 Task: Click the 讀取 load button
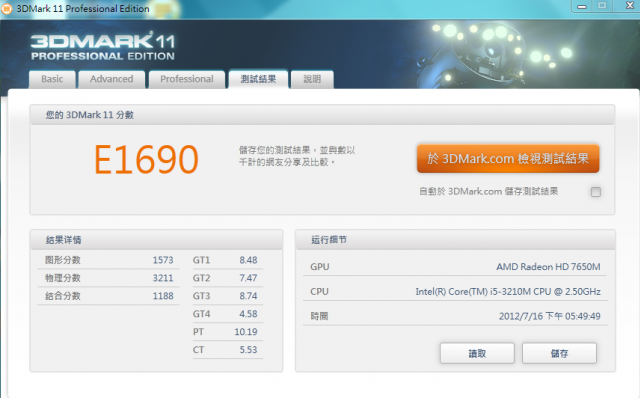coord(477,353)
